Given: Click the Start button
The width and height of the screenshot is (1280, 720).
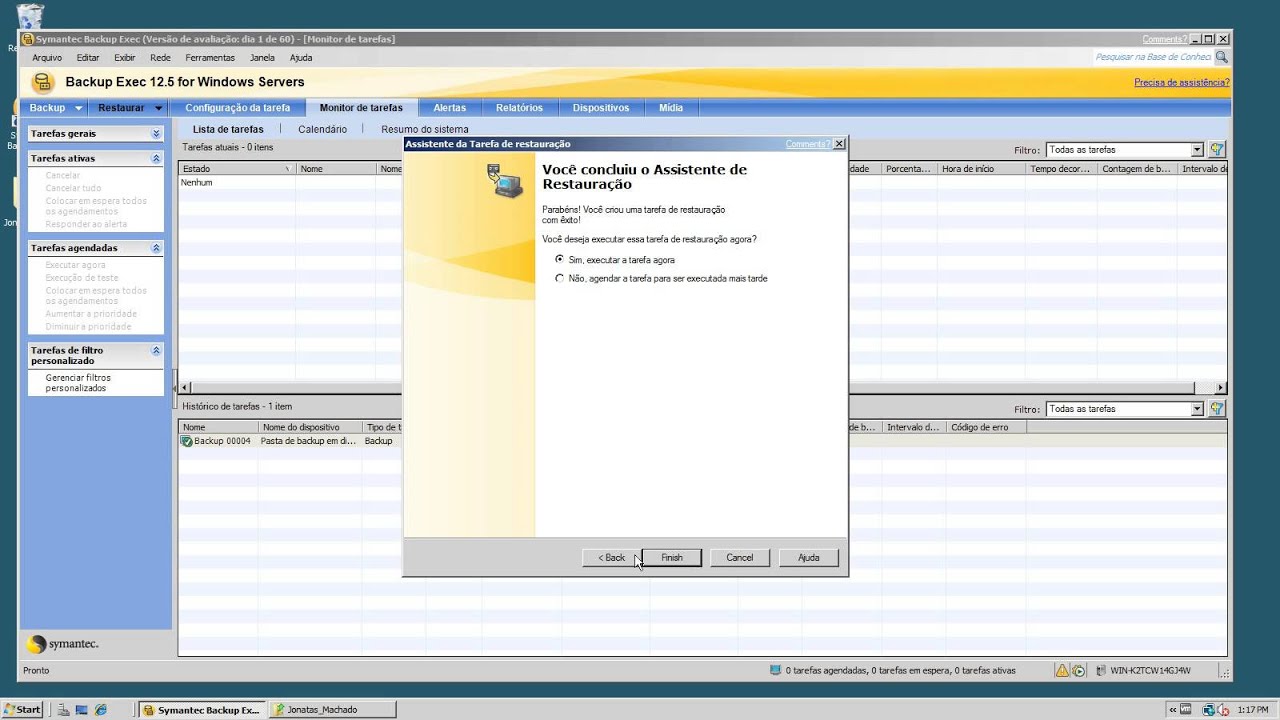Looking at the screenshot, I should point(22,709).
